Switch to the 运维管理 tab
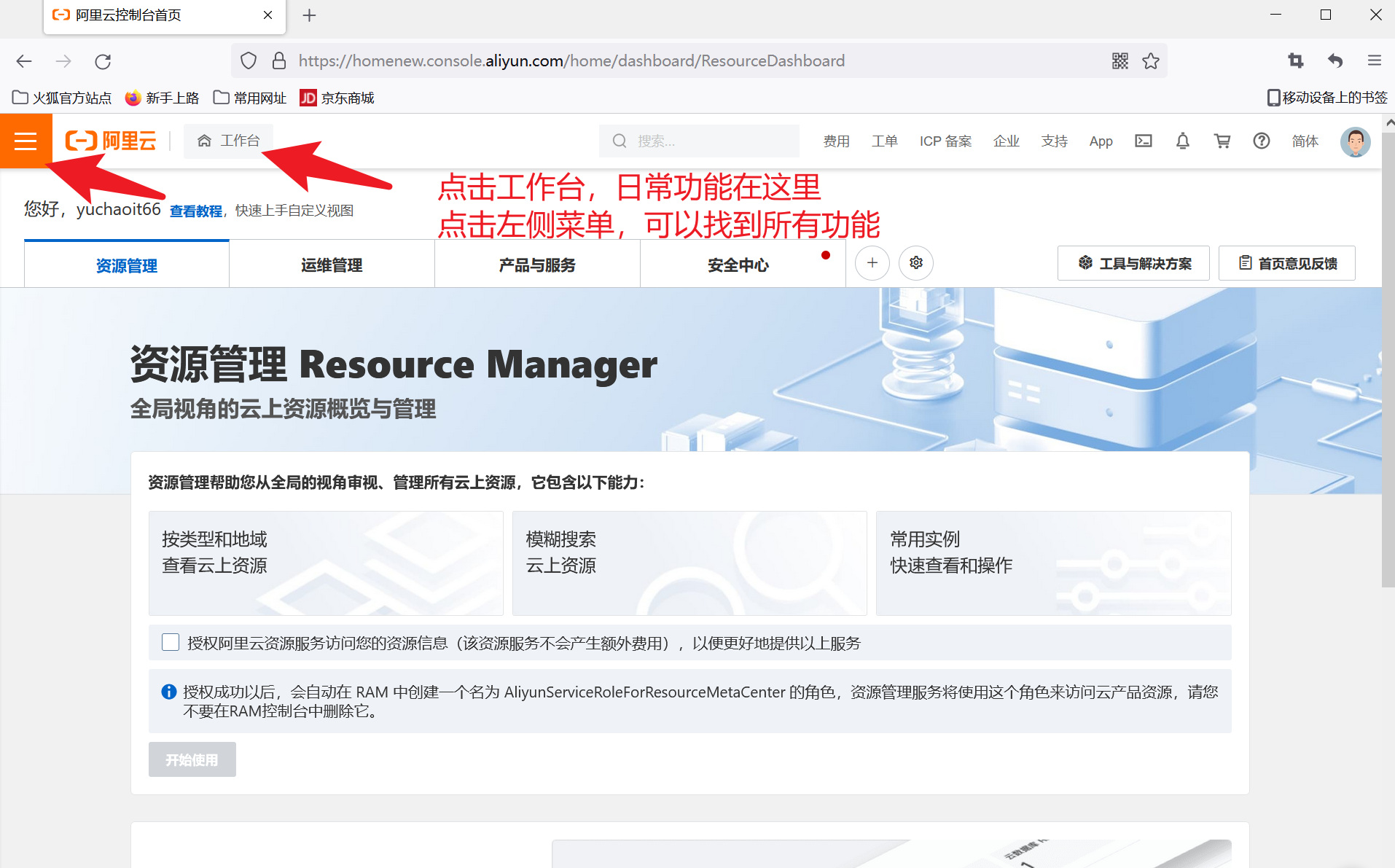The width and height of the screenshot is (1395, 868). pos(332,265)
